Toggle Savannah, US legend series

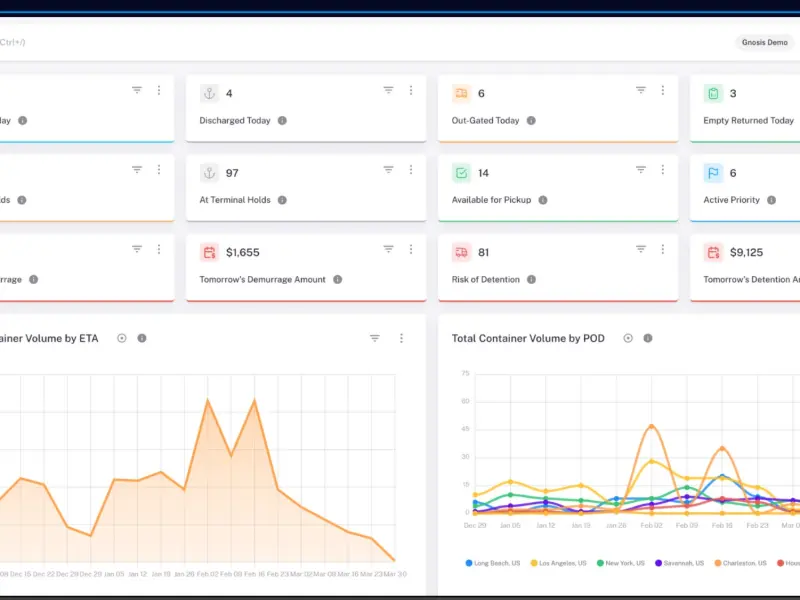click(x=679, y=563)
